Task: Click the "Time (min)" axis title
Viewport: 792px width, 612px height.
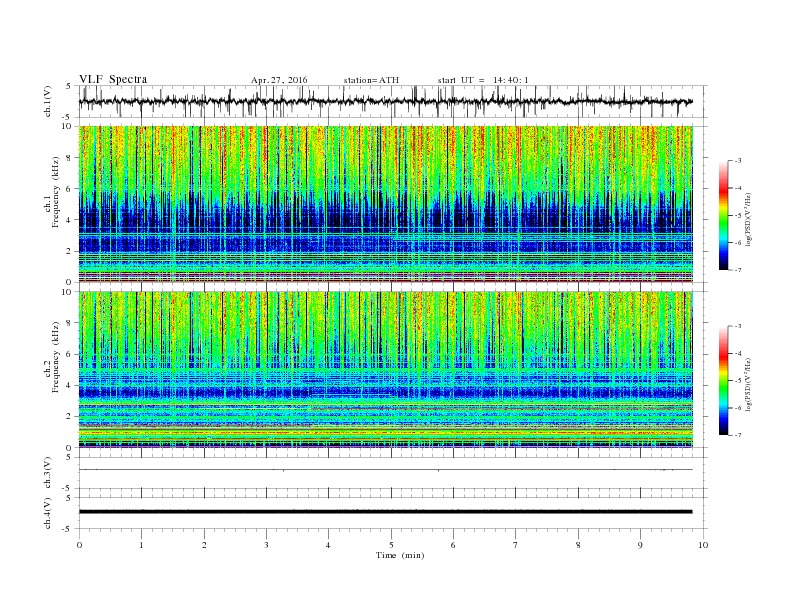Action: 400,555
